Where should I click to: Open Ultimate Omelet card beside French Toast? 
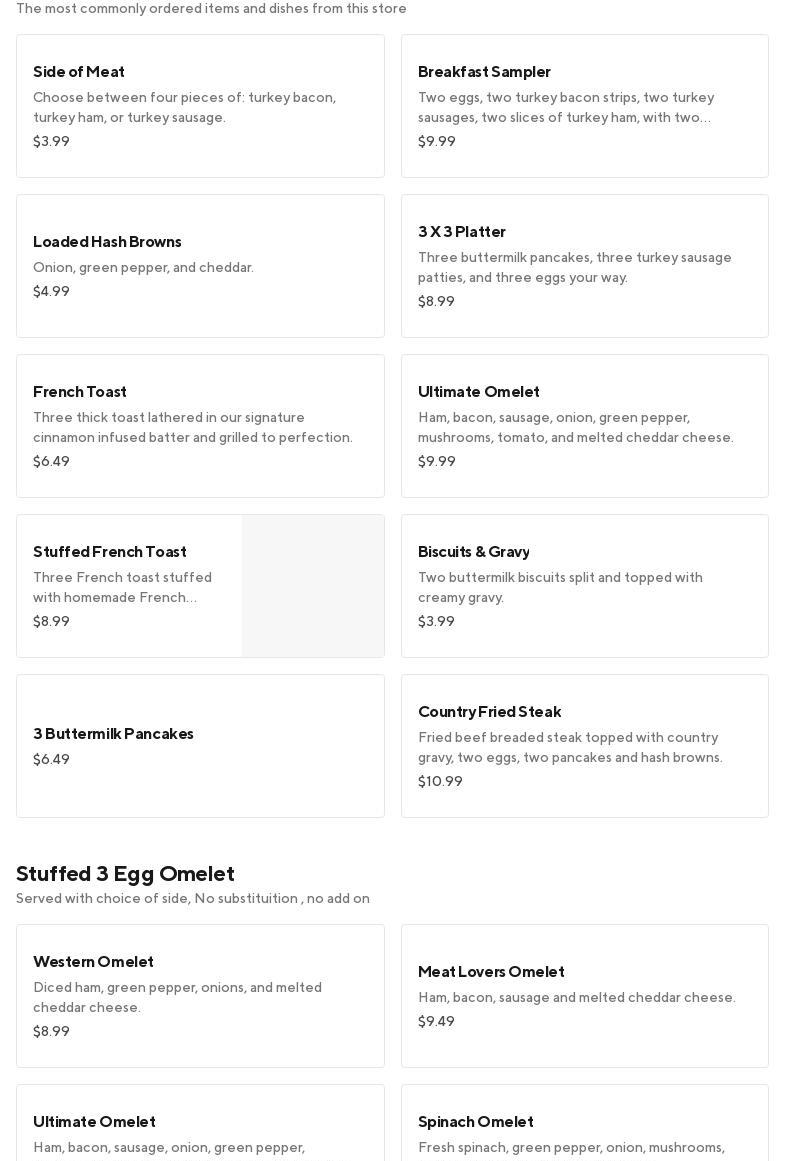coord(584,426)
